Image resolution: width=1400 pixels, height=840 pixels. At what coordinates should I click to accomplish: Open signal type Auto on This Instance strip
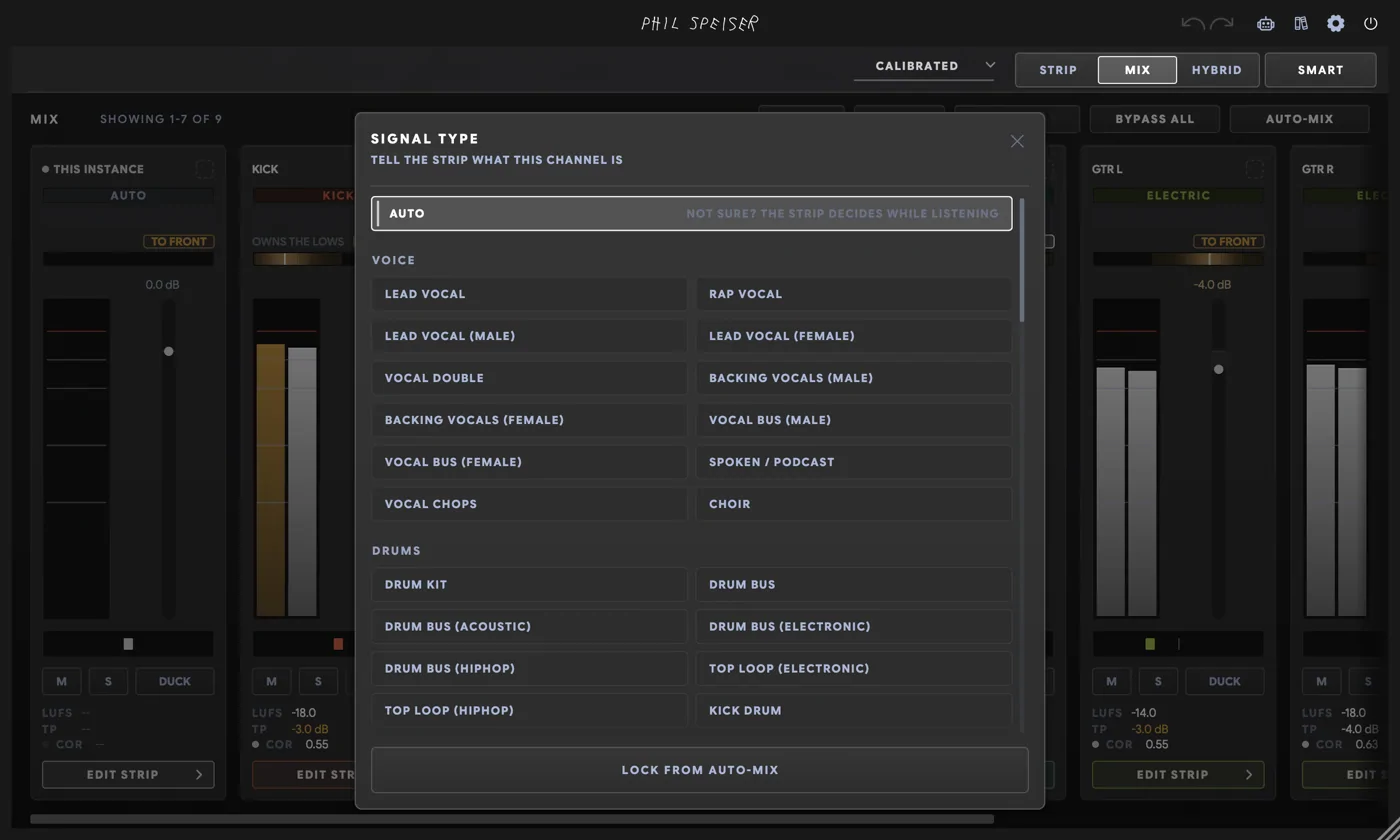[128, 196]
